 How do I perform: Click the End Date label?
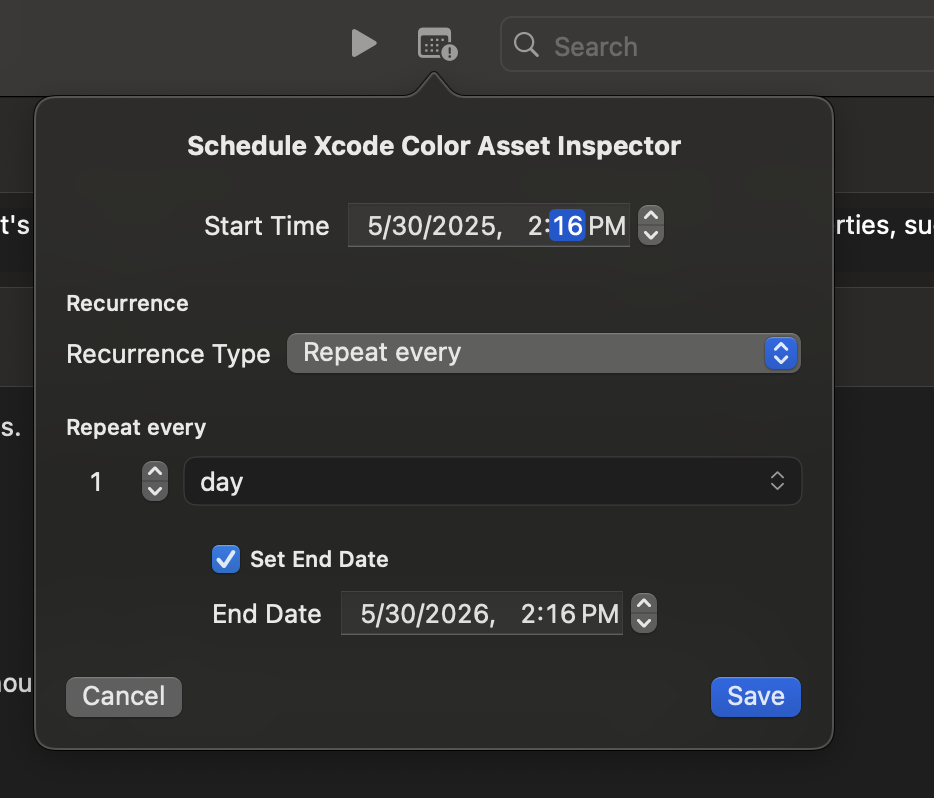267,614
